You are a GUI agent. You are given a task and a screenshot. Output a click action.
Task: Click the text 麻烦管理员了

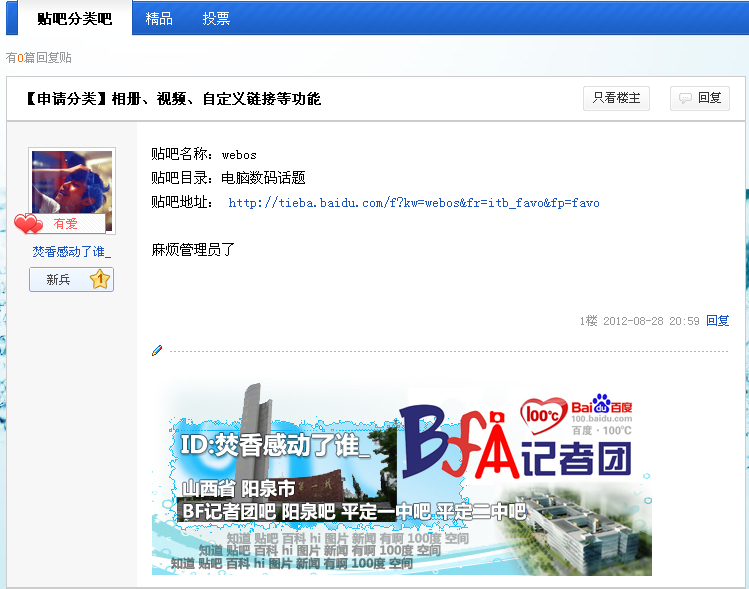point(193,249)
